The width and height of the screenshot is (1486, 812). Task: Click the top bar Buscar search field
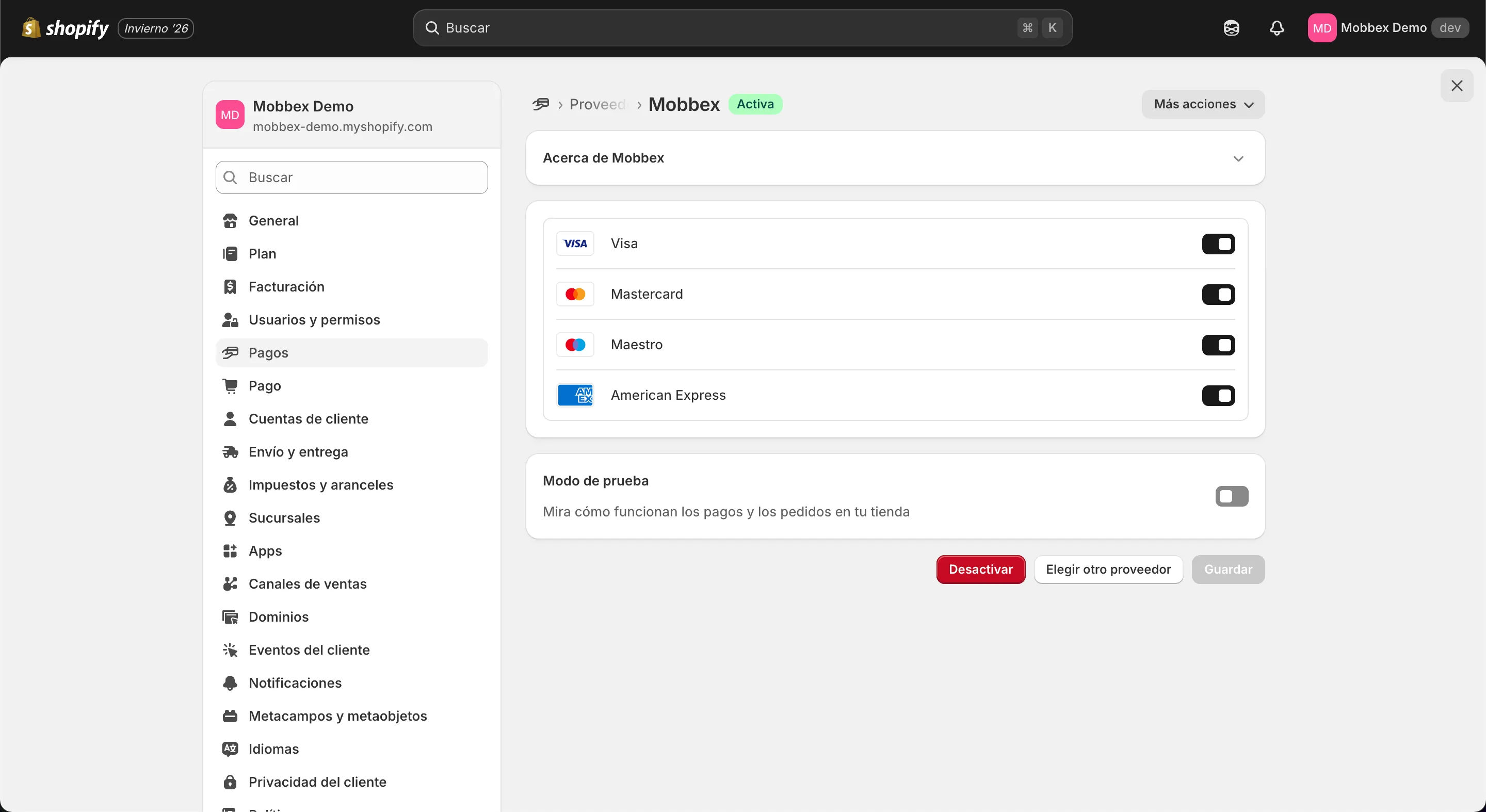(742, 28)
